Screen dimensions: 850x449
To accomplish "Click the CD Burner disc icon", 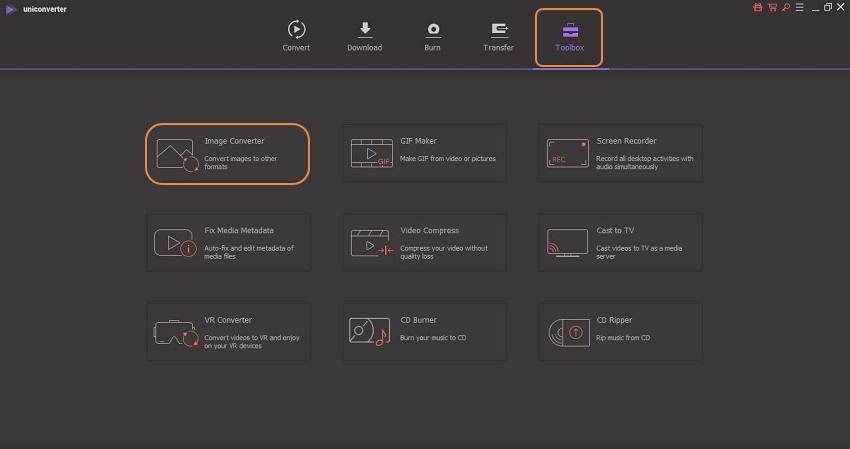I will (369, 332).
